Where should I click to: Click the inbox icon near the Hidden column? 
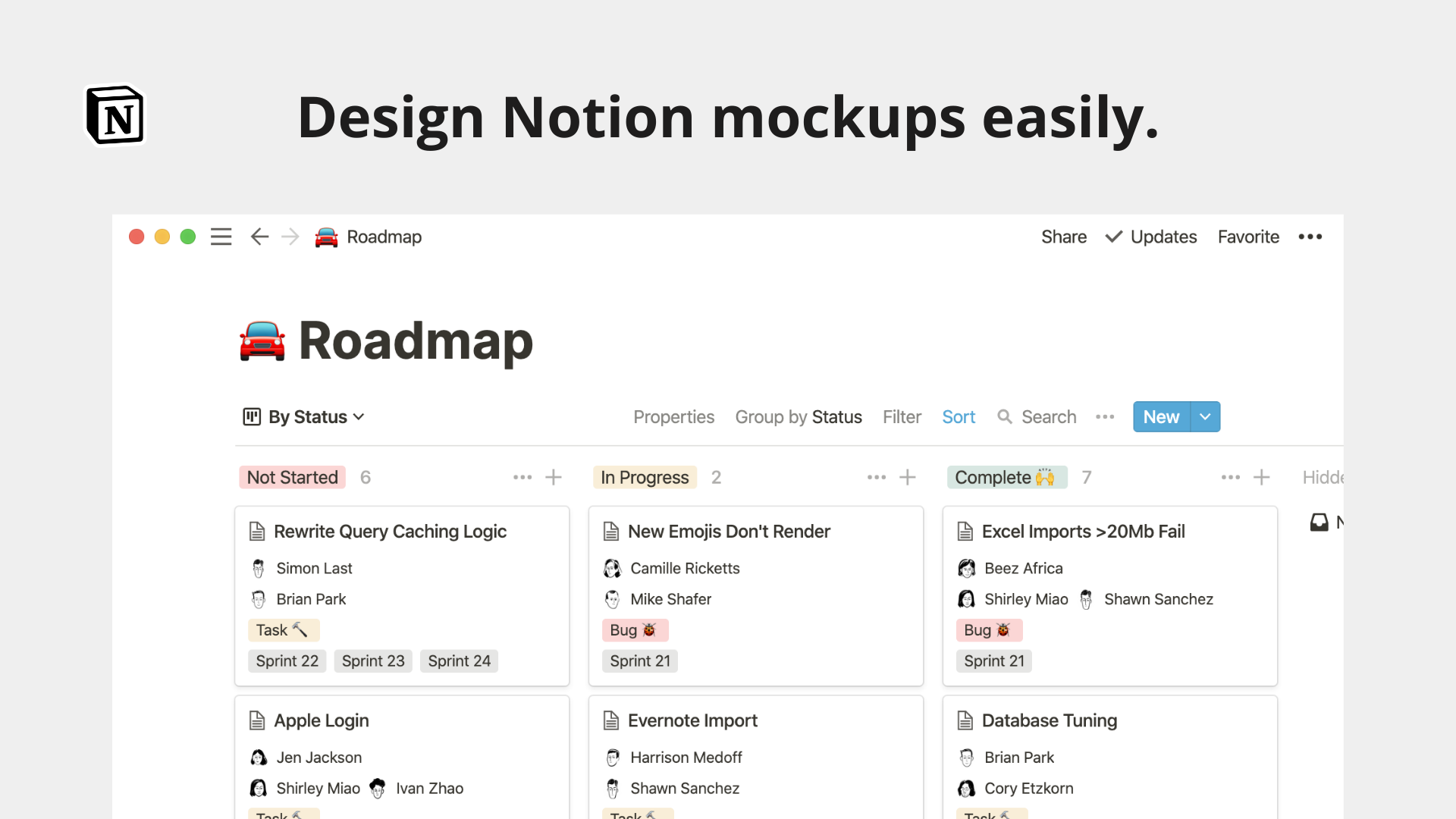point(1319,522)
